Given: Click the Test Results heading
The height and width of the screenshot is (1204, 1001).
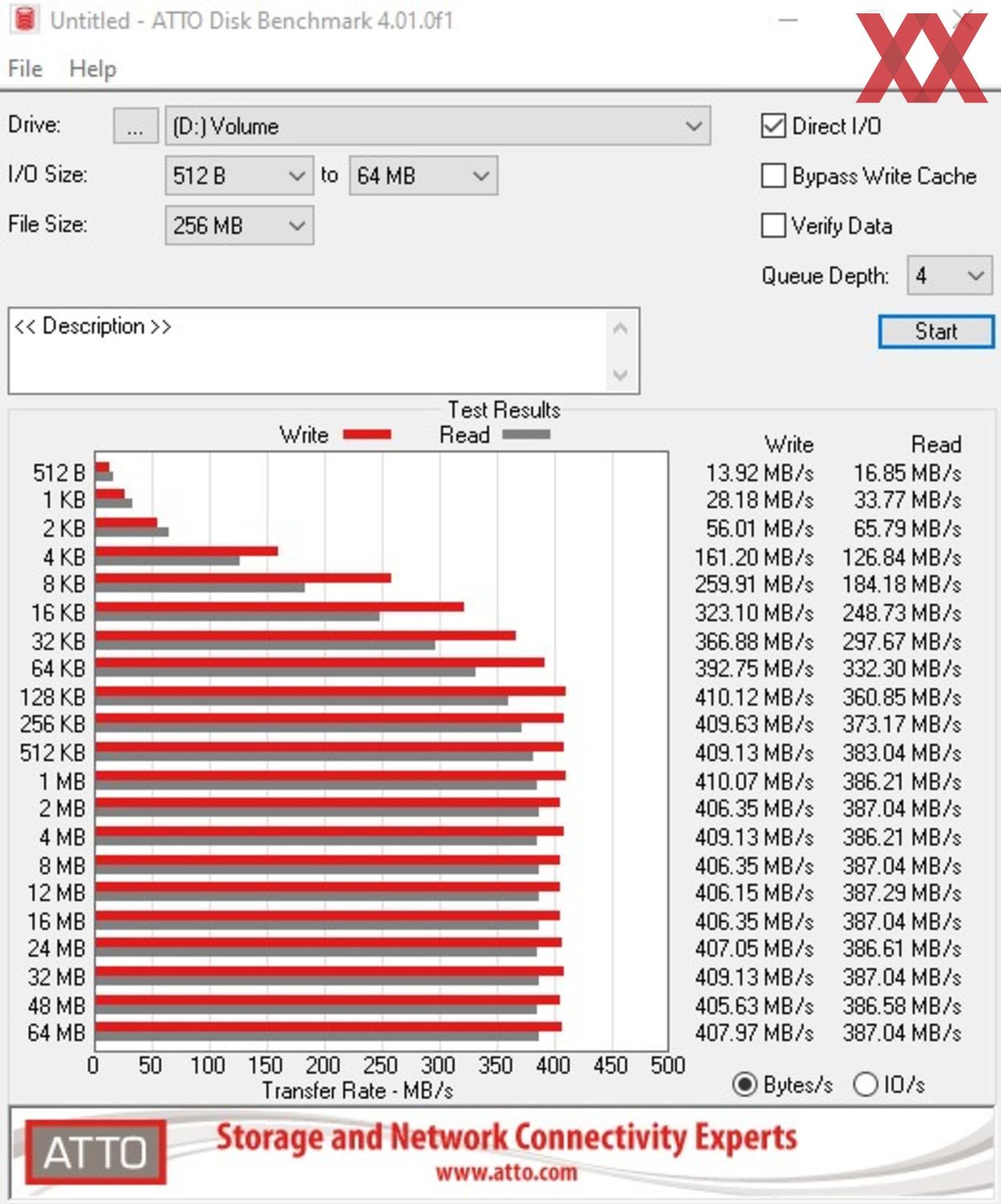Looking at the screenshot, I should (504, 409).
